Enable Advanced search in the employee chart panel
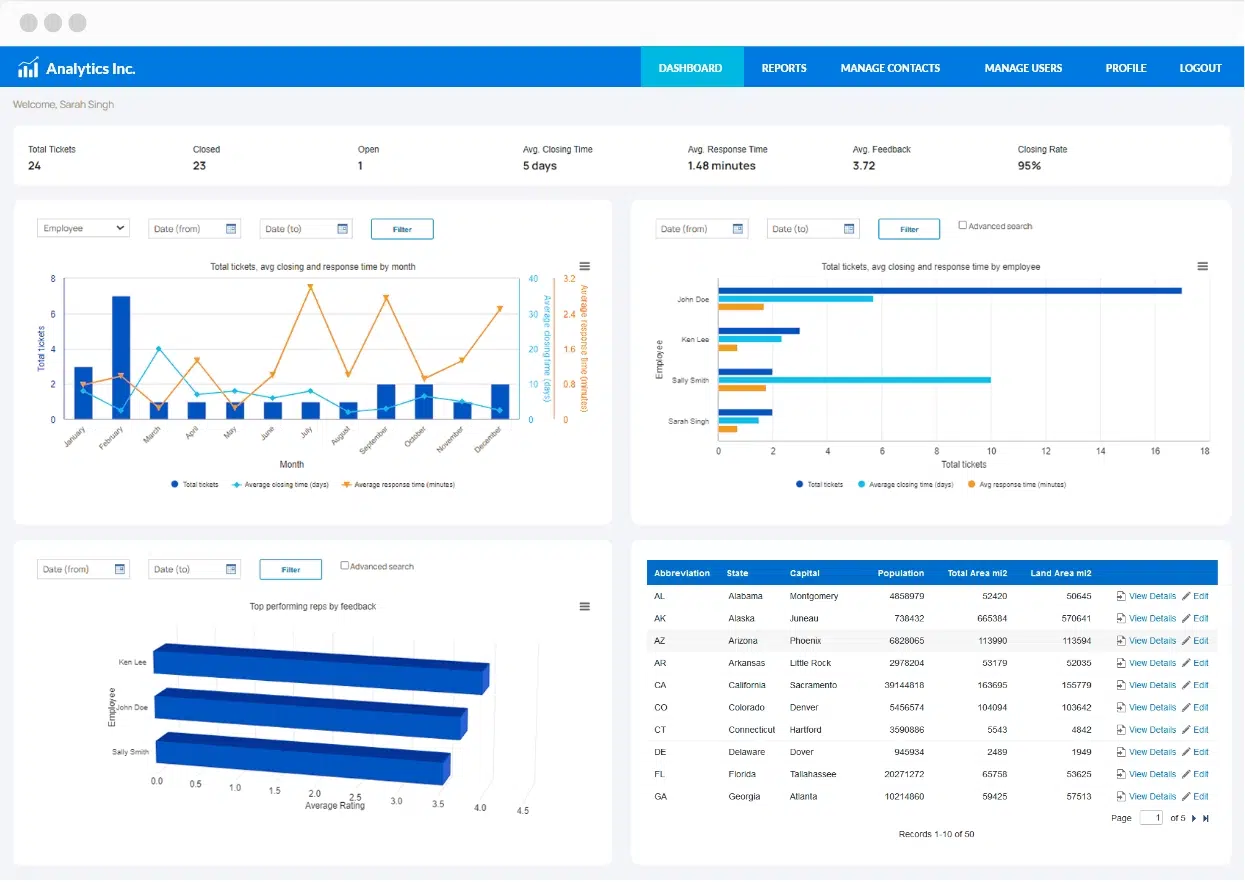 point(964,225)
